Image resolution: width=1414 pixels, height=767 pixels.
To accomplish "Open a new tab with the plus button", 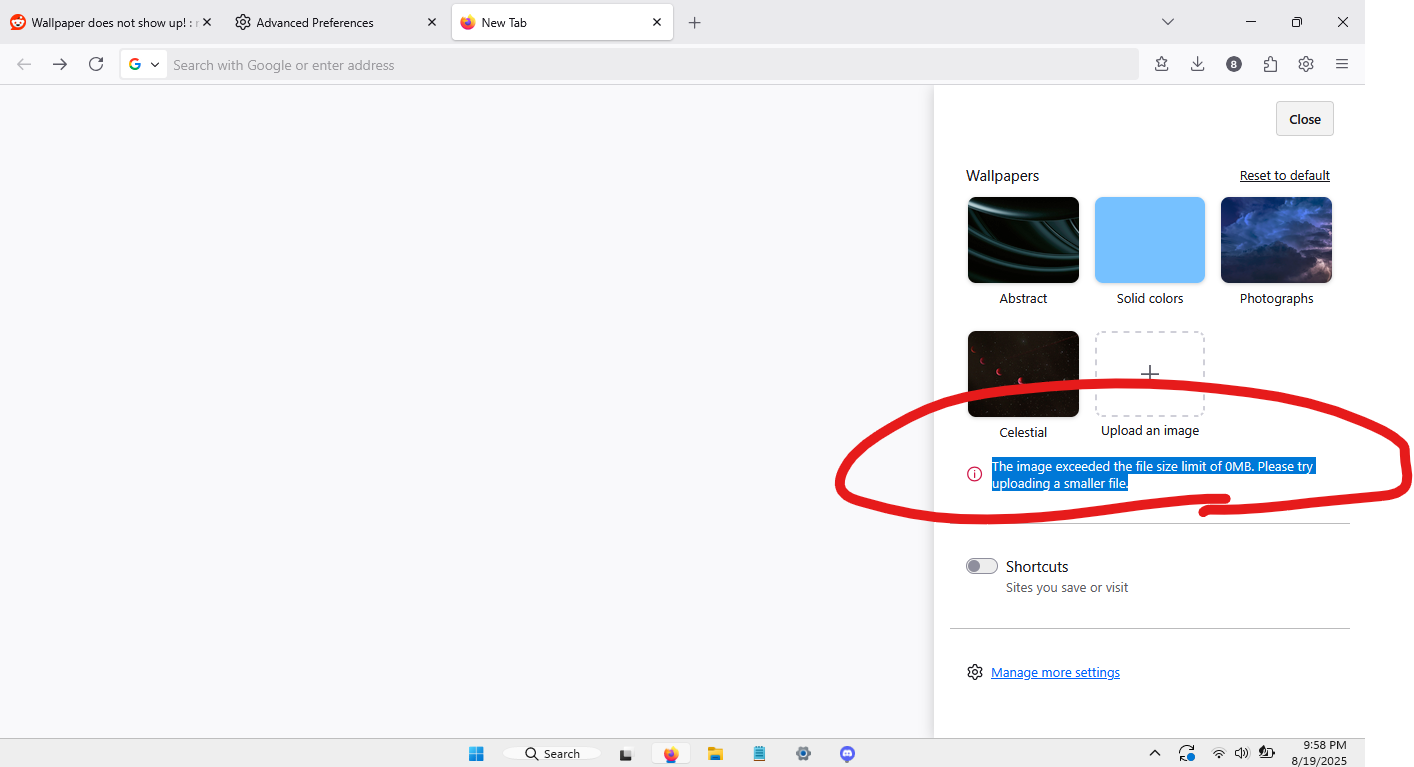I will [695, 22].
